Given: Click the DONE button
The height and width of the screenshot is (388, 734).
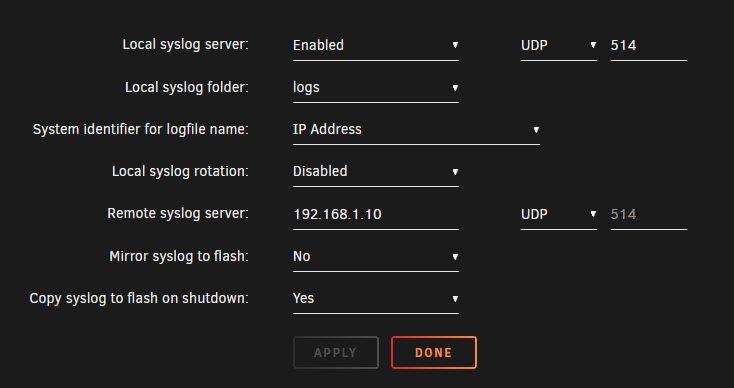Looking at the screenshot, I should (x=434, y=352).
